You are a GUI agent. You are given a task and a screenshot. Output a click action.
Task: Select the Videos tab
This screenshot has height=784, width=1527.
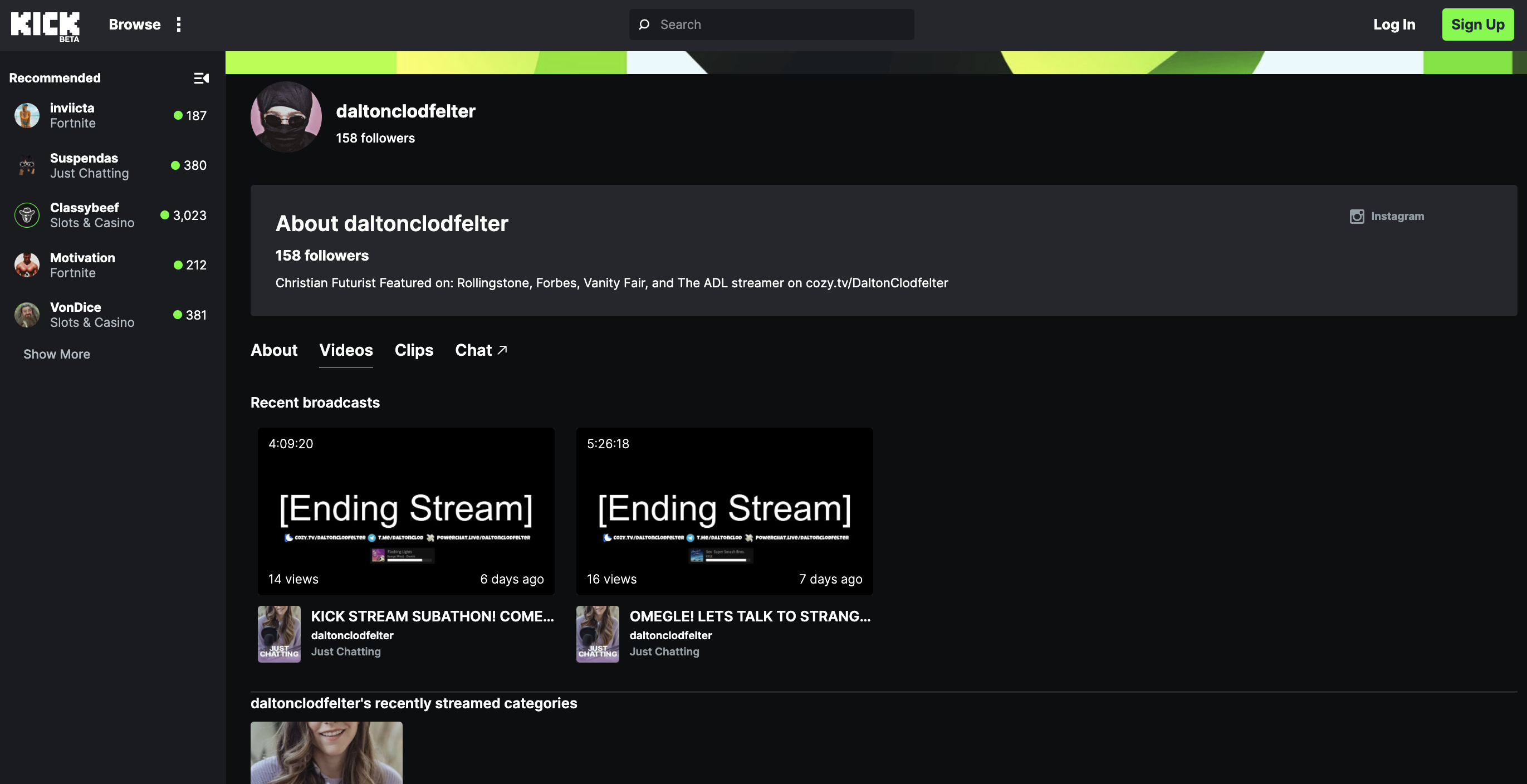pos(346,350)
